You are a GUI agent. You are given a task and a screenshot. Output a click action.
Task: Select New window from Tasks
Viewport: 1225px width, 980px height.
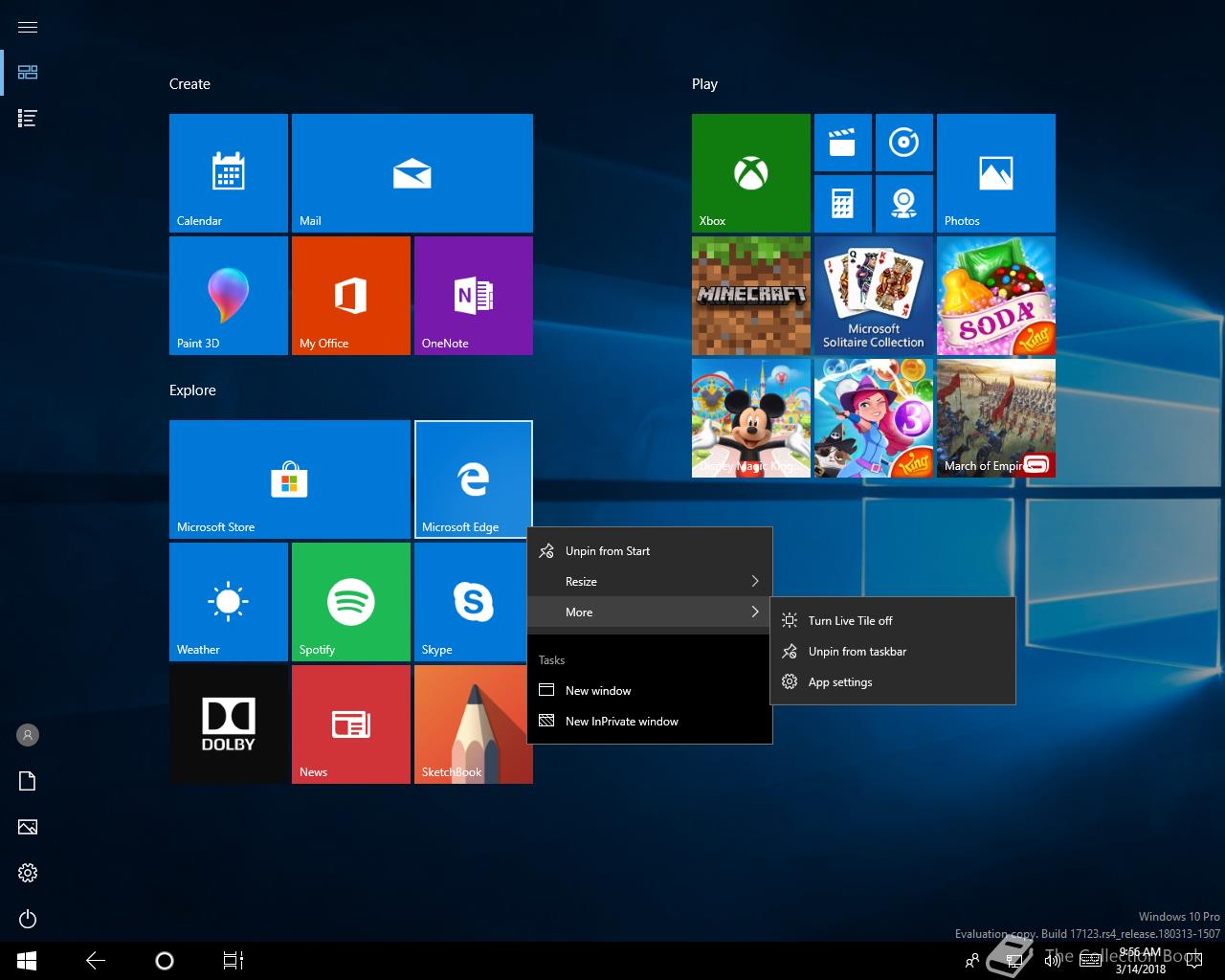coord(598,691)
